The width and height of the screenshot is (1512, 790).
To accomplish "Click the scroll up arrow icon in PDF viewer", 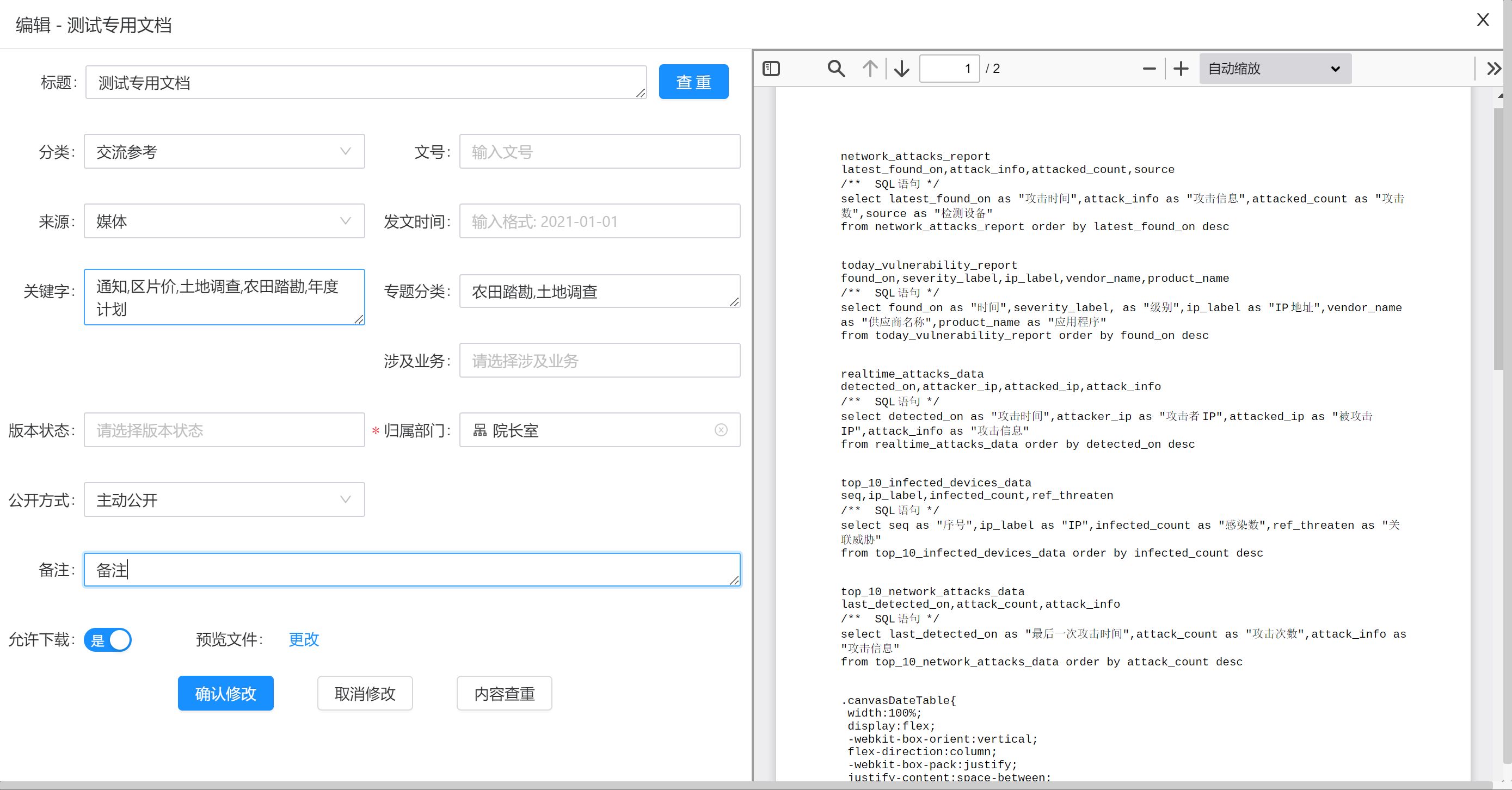I will pyautogui.click(x=869, y=69).
